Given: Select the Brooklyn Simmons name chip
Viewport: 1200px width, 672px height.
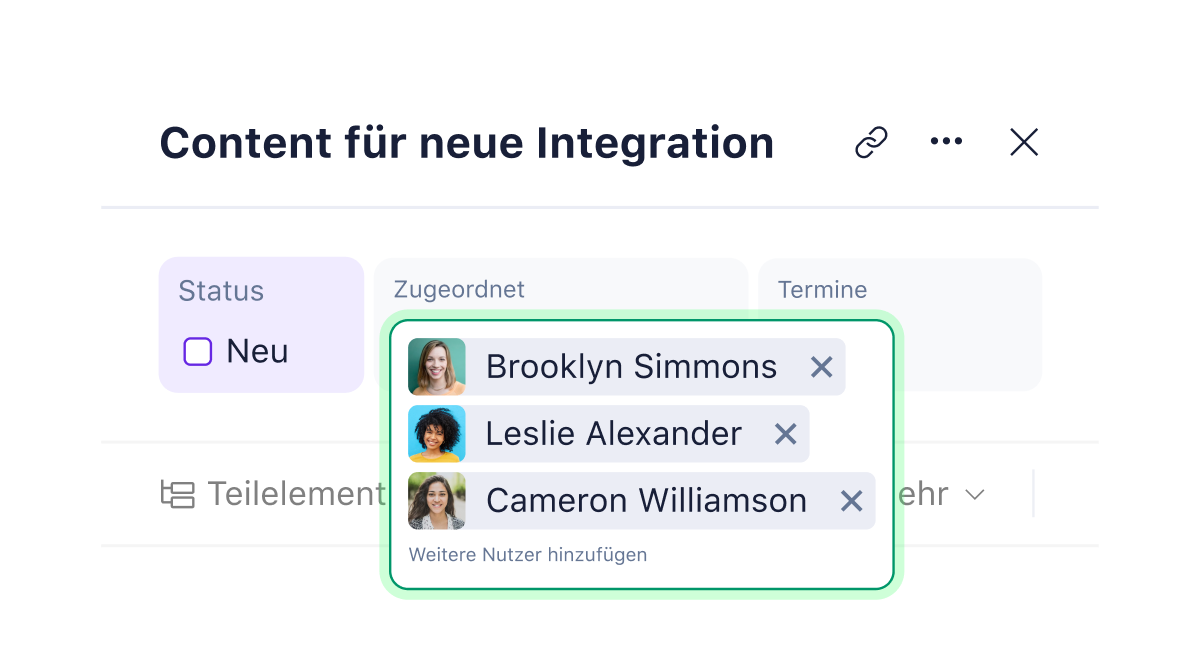Looking at the screenshot, I should point(631,367).
